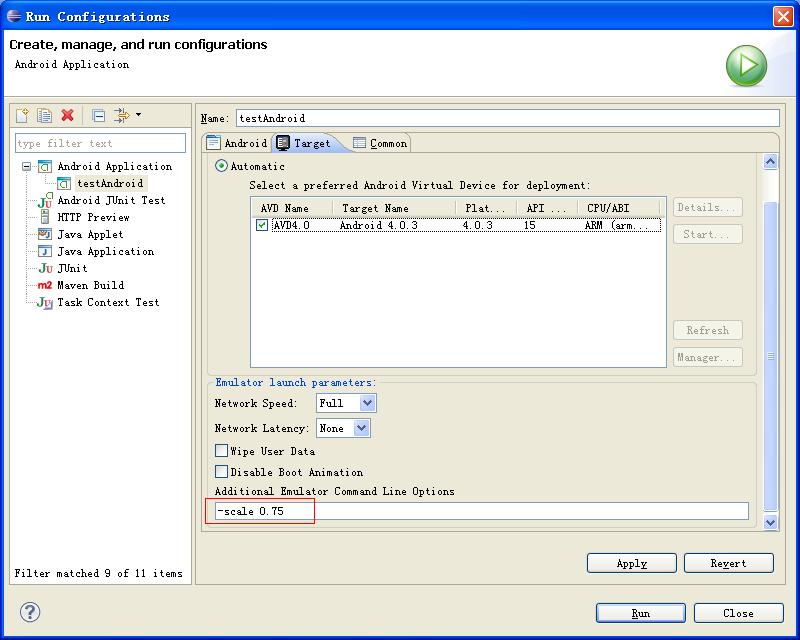Viewport: 800px width, 640px height.
Task: Click the Apply button
Action: pos(632,563)
